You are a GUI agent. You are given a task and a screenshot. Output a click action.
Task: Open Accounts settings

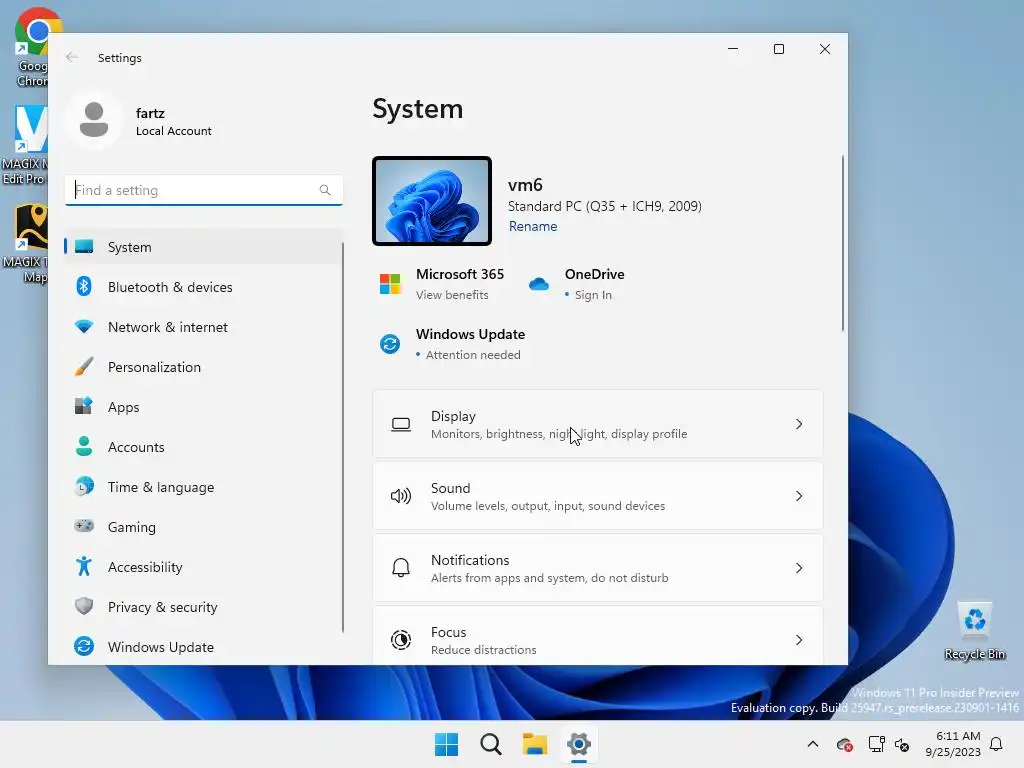click(x=203, y=447)
